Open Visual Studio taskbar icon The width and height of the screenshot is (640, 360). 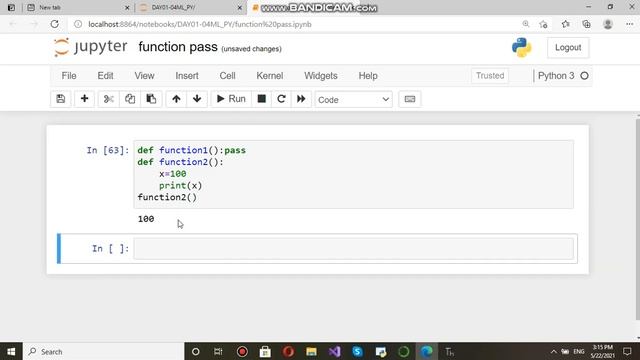(x=335, y=351)
